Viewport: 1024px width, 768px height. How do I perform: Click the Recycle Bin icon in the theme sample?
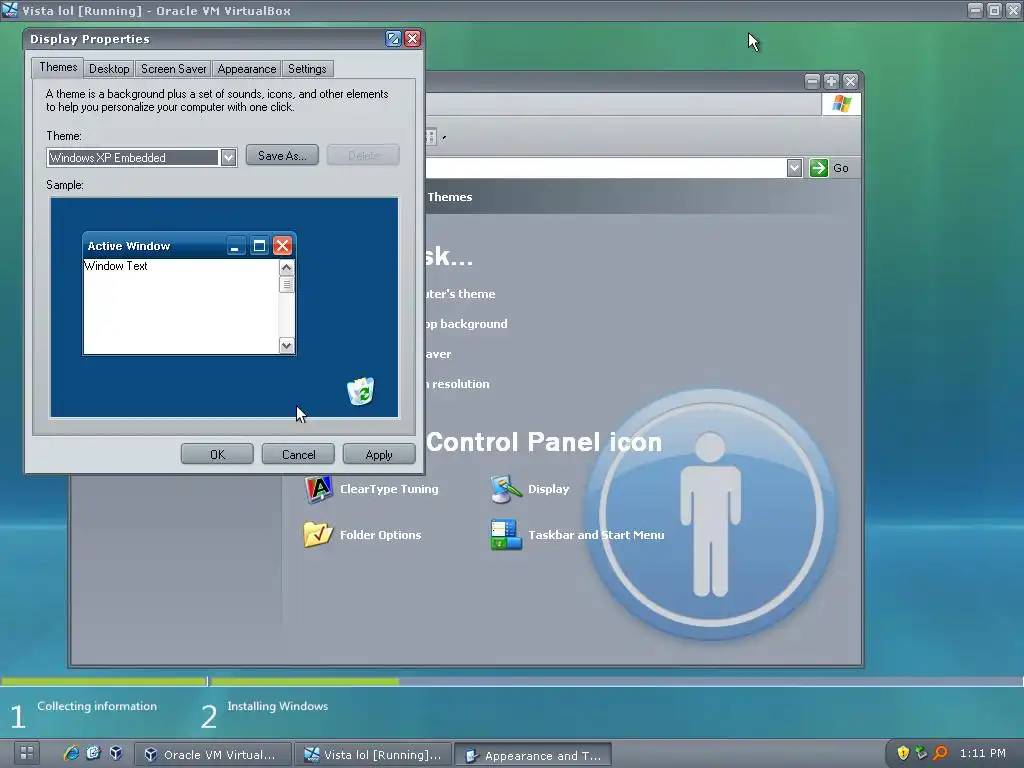point(360,391)
